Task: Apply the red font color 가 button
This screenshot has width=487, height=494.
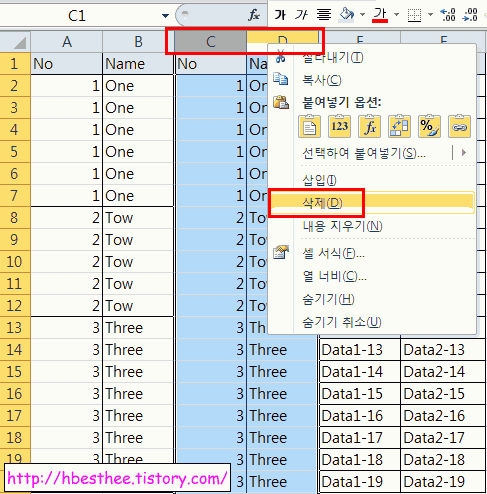Action: coord(380,15)
